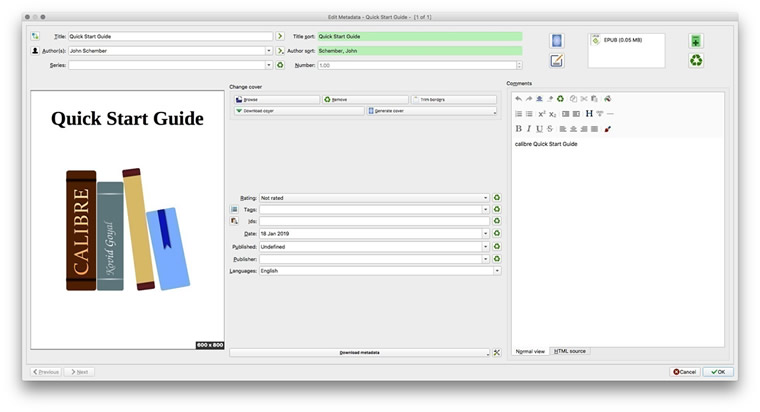This screenshot has width=760, height=412.
Task: Click the blue book set-cover-from-format icon
Action: click(556, 41)
